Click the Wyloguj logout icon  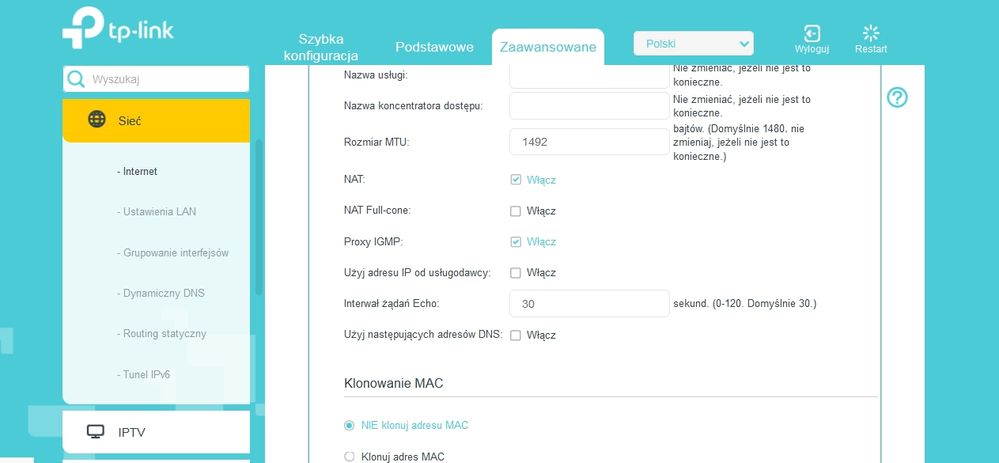812,33
